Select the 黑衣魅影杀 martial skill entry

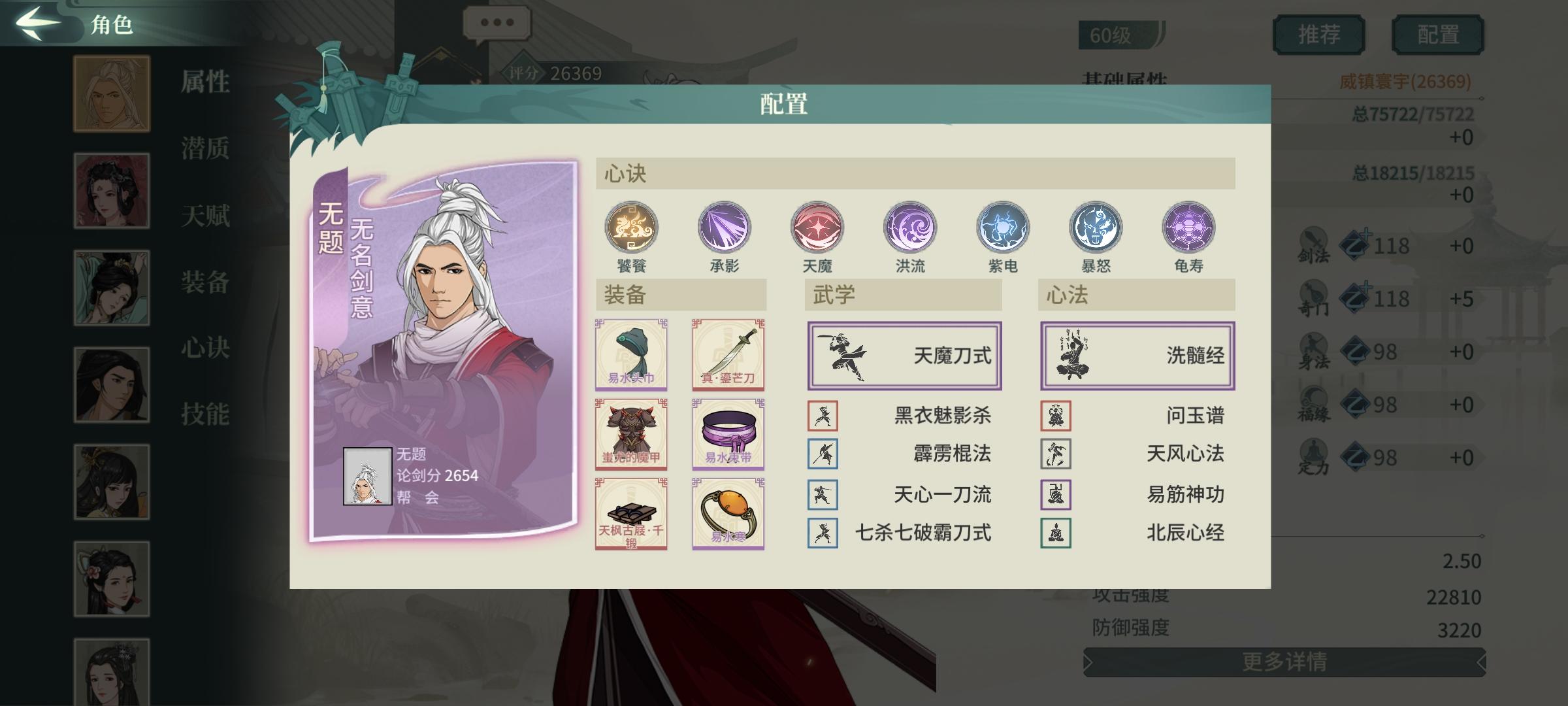click(x=900, y=416)
